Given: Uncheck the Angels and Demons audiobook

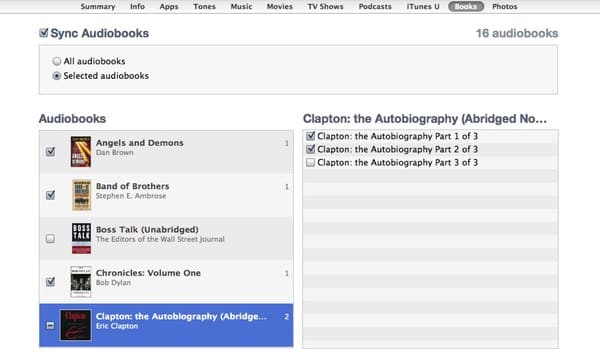Looking at the screenshot, I should pos(50,152).
